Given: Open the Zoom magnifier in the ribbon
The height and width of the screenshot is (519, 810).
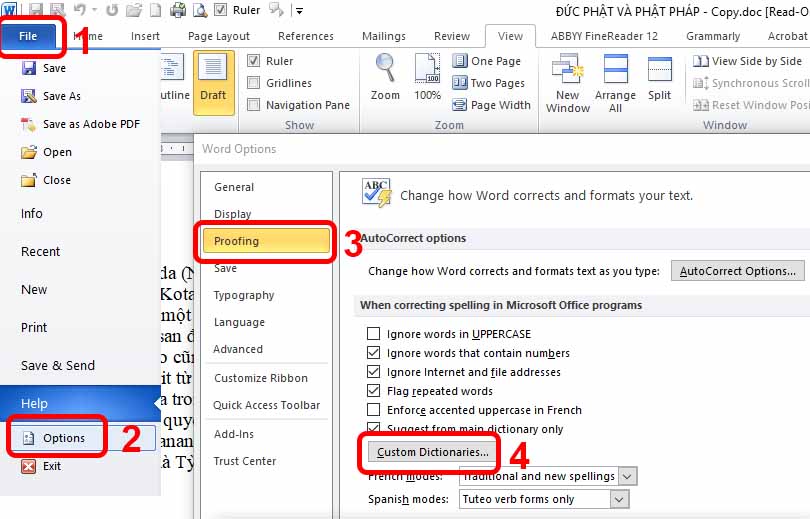Looking at the screenshot, I should [385, 77].
